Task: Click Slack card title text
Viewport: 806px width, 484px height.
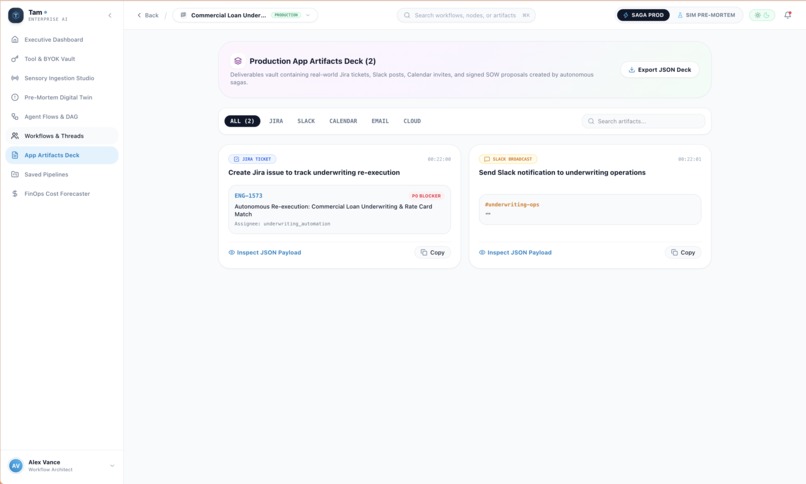Action: (x=562, y=173)
